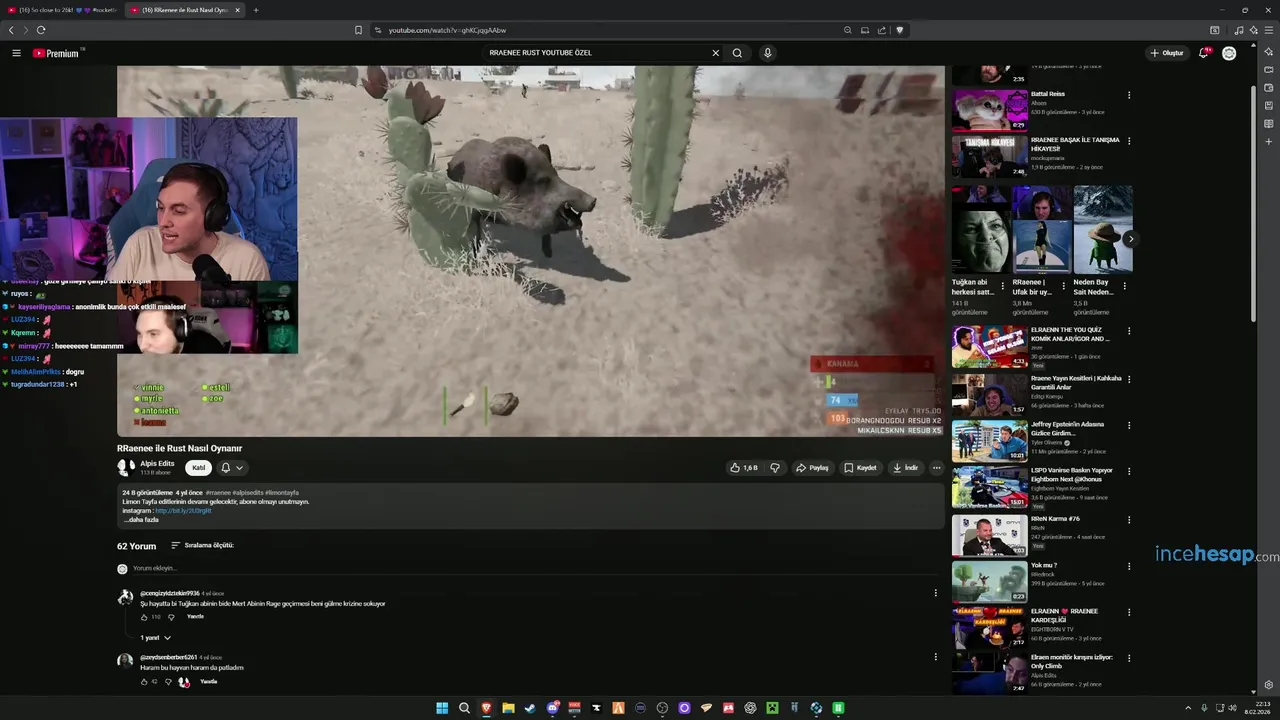Viewport: 1280px width, 720px height.
Task: Click the Katıl join button
Action: click(x=198, y=468)
